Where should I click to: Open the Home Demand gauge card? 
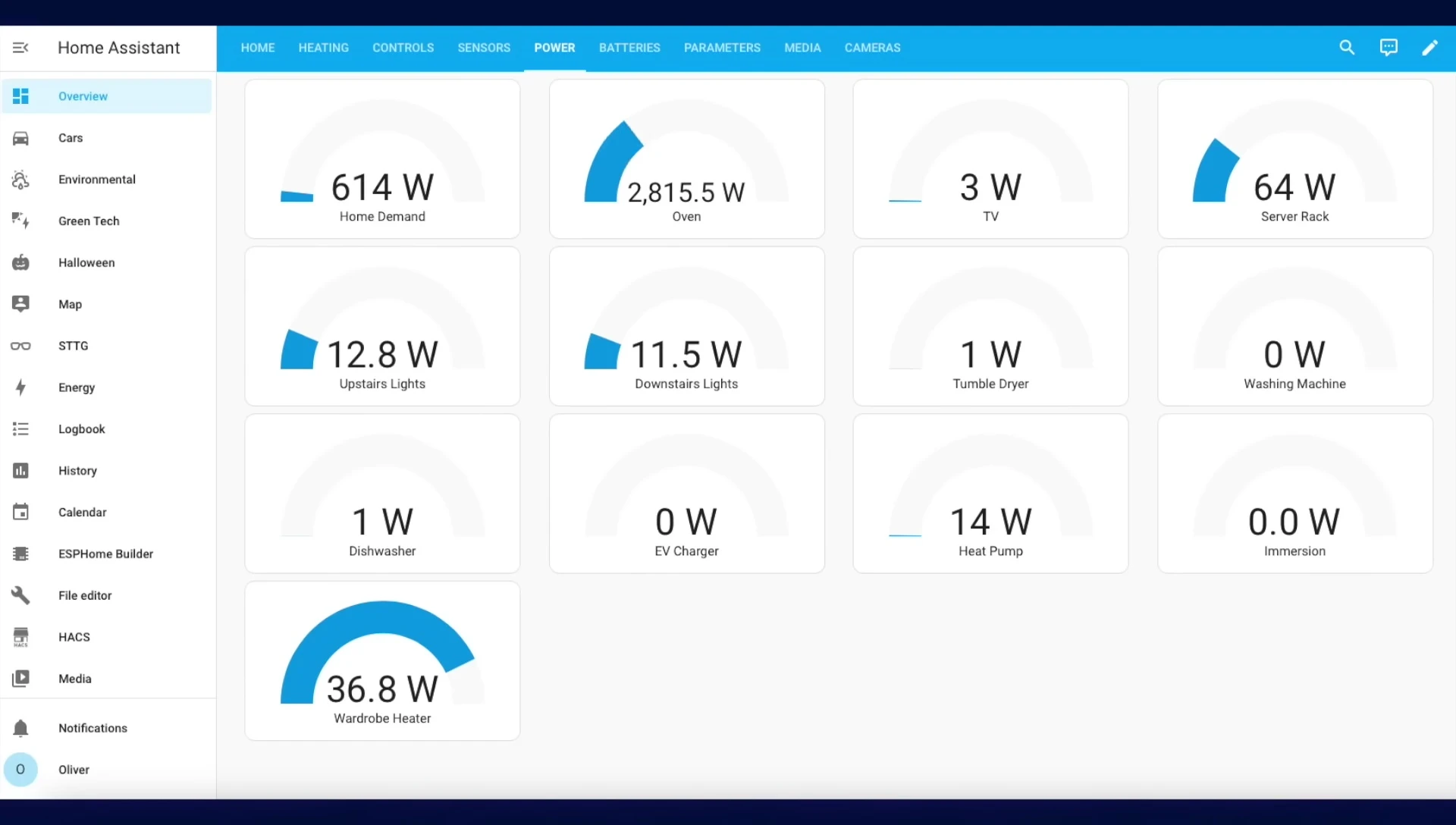tap(382, 159)
